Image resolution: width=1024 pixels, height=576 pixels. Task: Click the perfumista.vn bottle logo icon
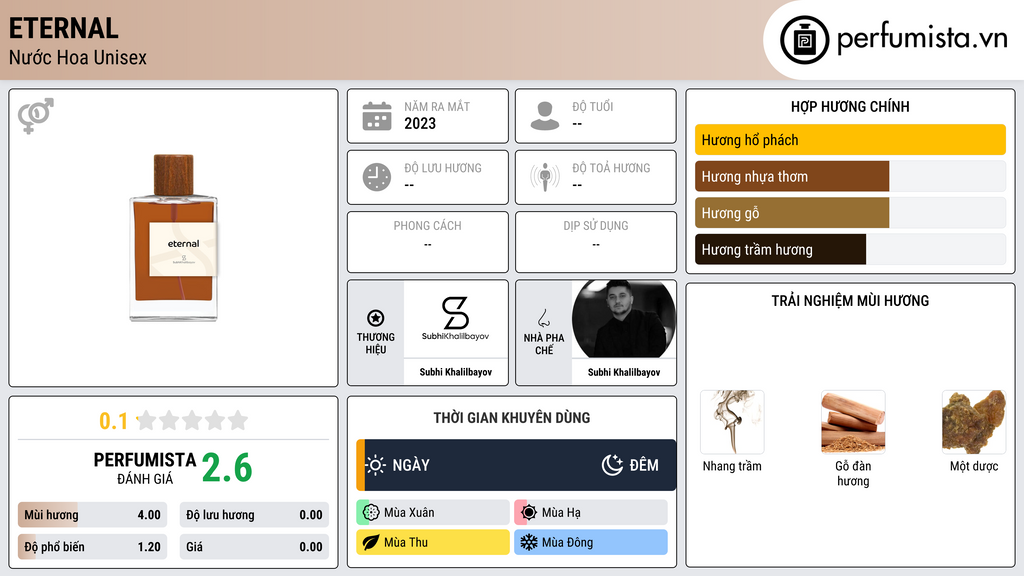805,40
